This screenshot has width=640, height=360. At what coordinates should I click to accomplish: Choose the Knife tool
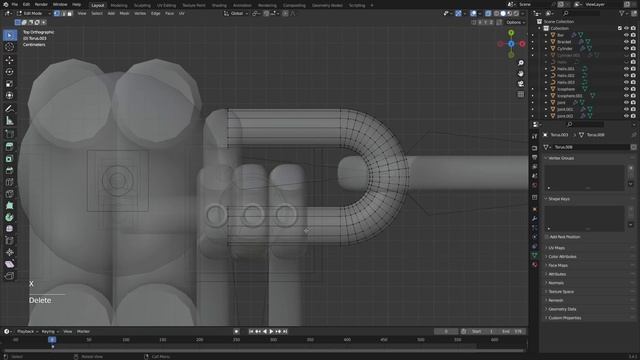pyautogui.click(x=9, y=194)
